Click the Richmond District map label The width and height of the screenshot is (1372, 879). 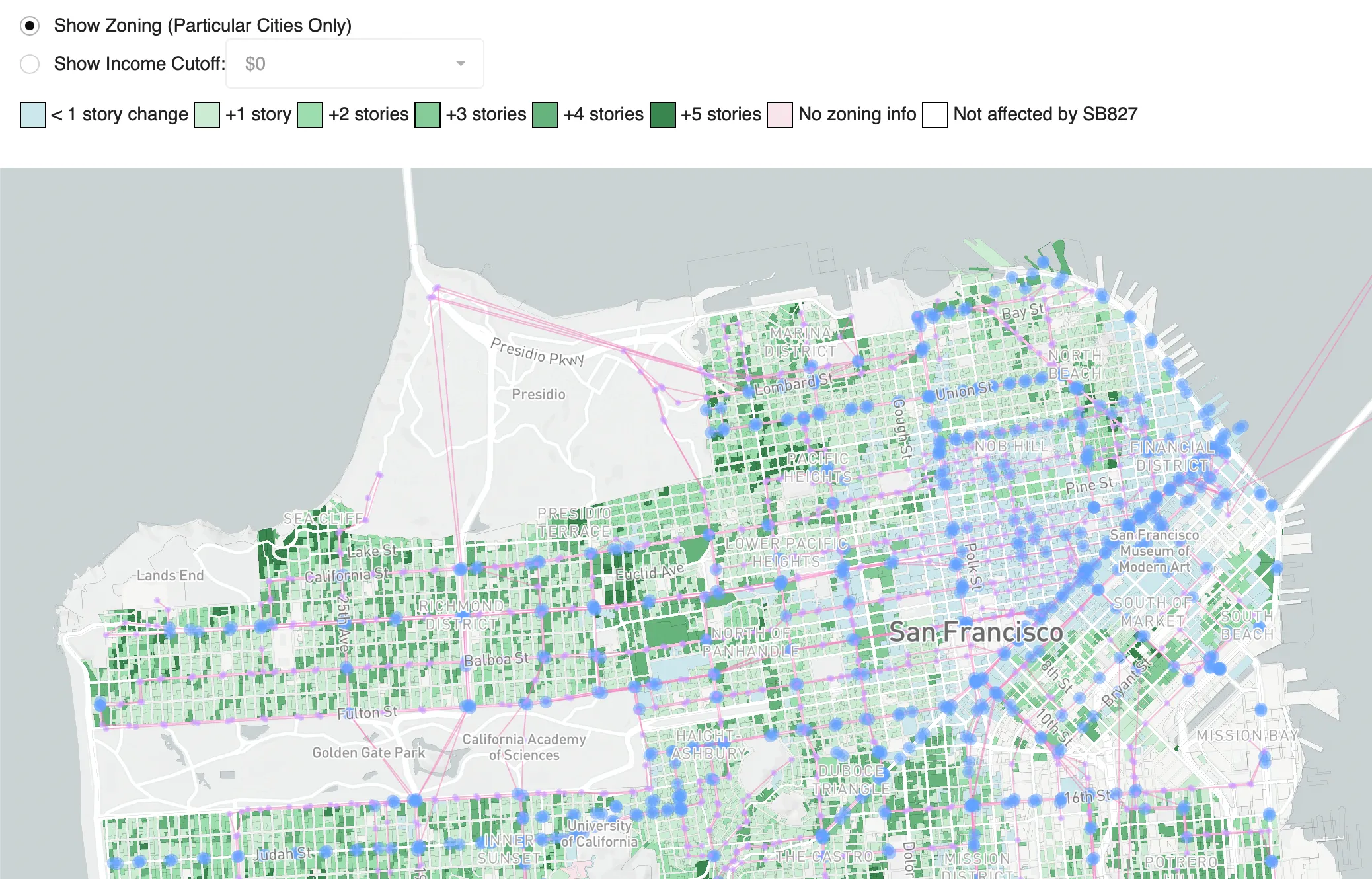(x=461, y=615)
